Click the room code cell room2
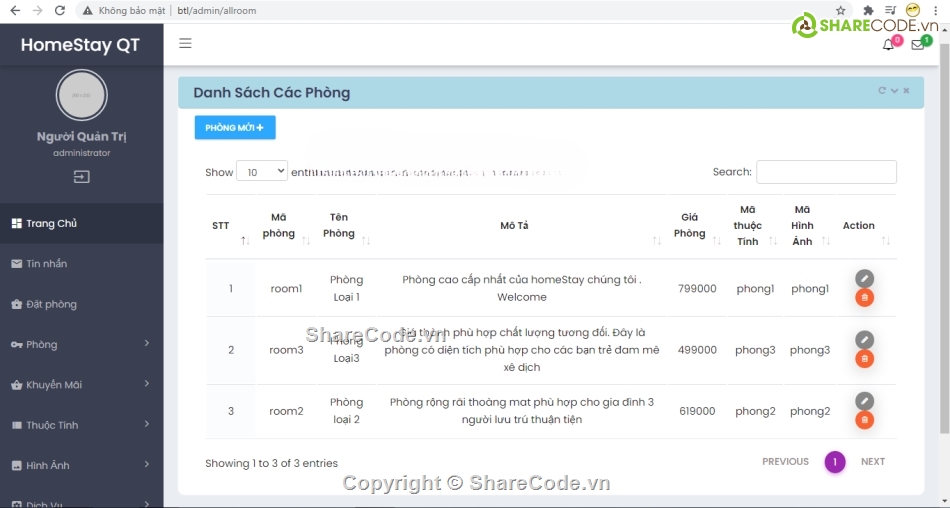The width and height of the screenshot is (950, 508). coord(286,411)
